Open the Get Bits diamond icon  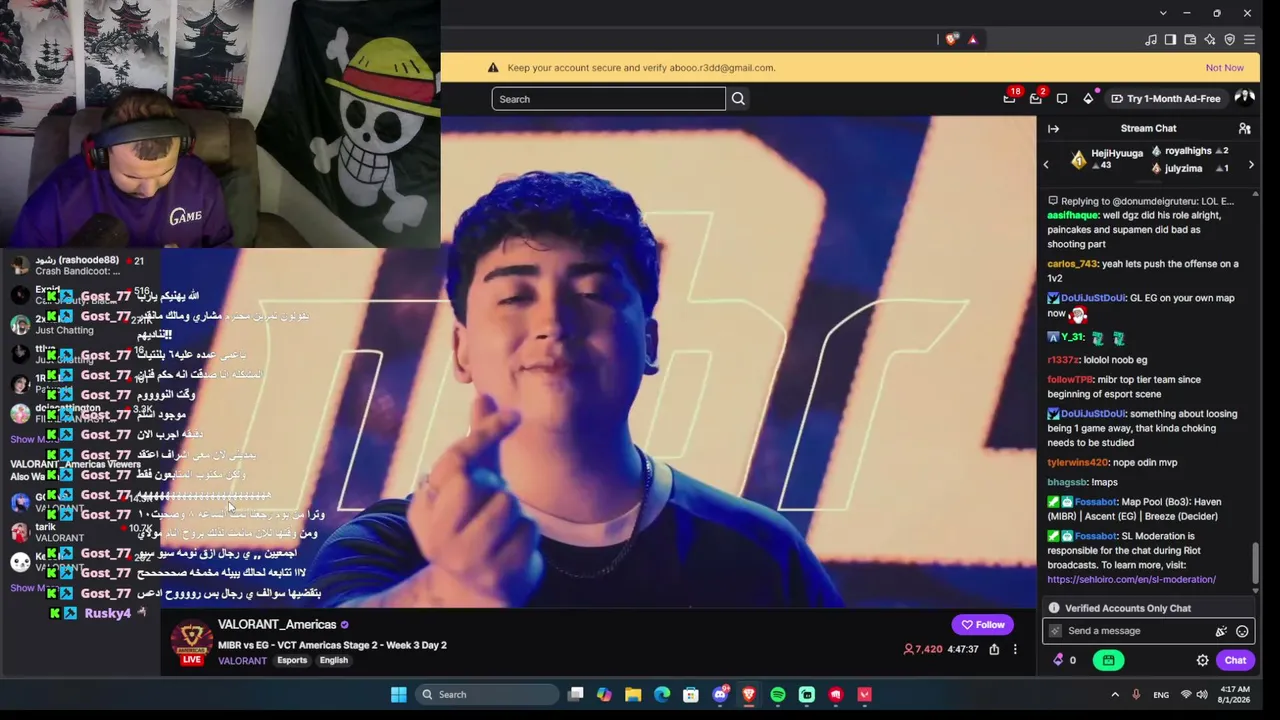pos(1088,99)
